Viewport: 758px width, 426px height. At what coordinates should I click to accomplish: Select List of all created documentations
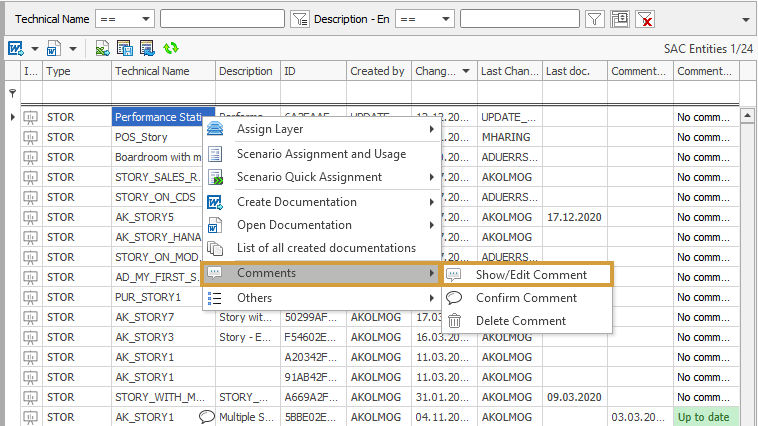click(x=326, y=248)
